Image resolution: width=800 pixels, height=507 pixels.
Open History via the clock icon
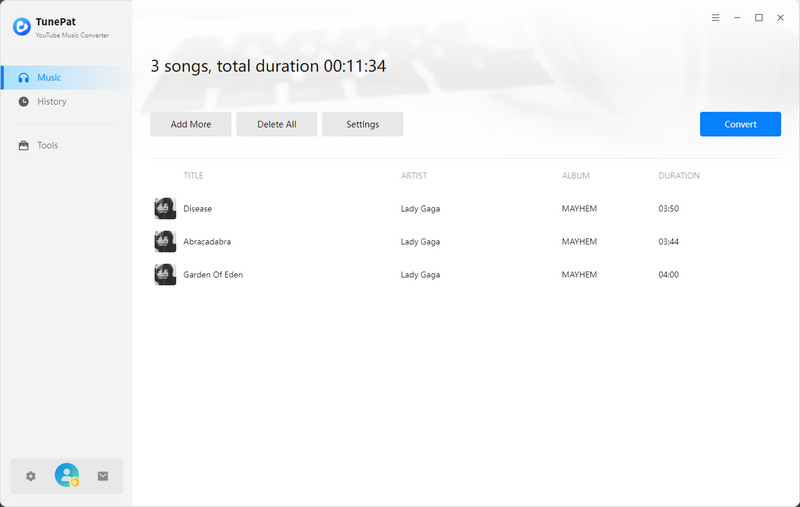click(23, 102)
